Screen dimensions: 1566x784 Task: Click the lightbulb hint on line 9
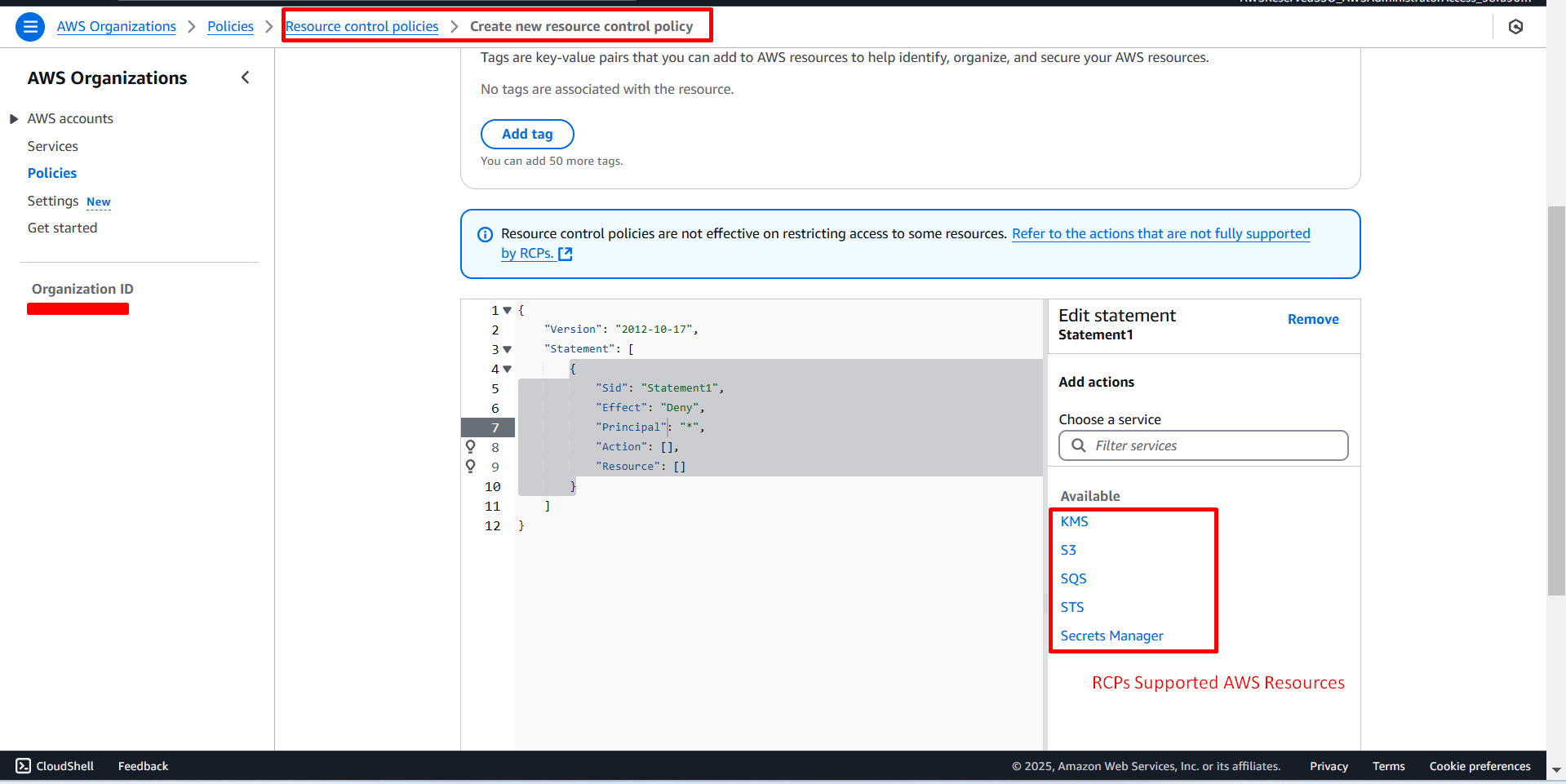(x=470, y=466)
